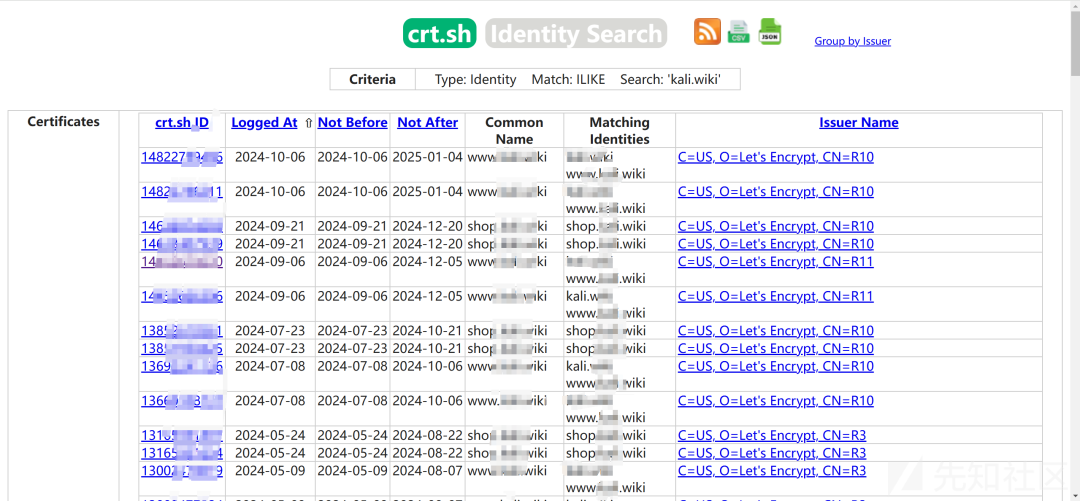
Task: Open the 1316 certificate ID ending in 4
Action: point(182,453)
